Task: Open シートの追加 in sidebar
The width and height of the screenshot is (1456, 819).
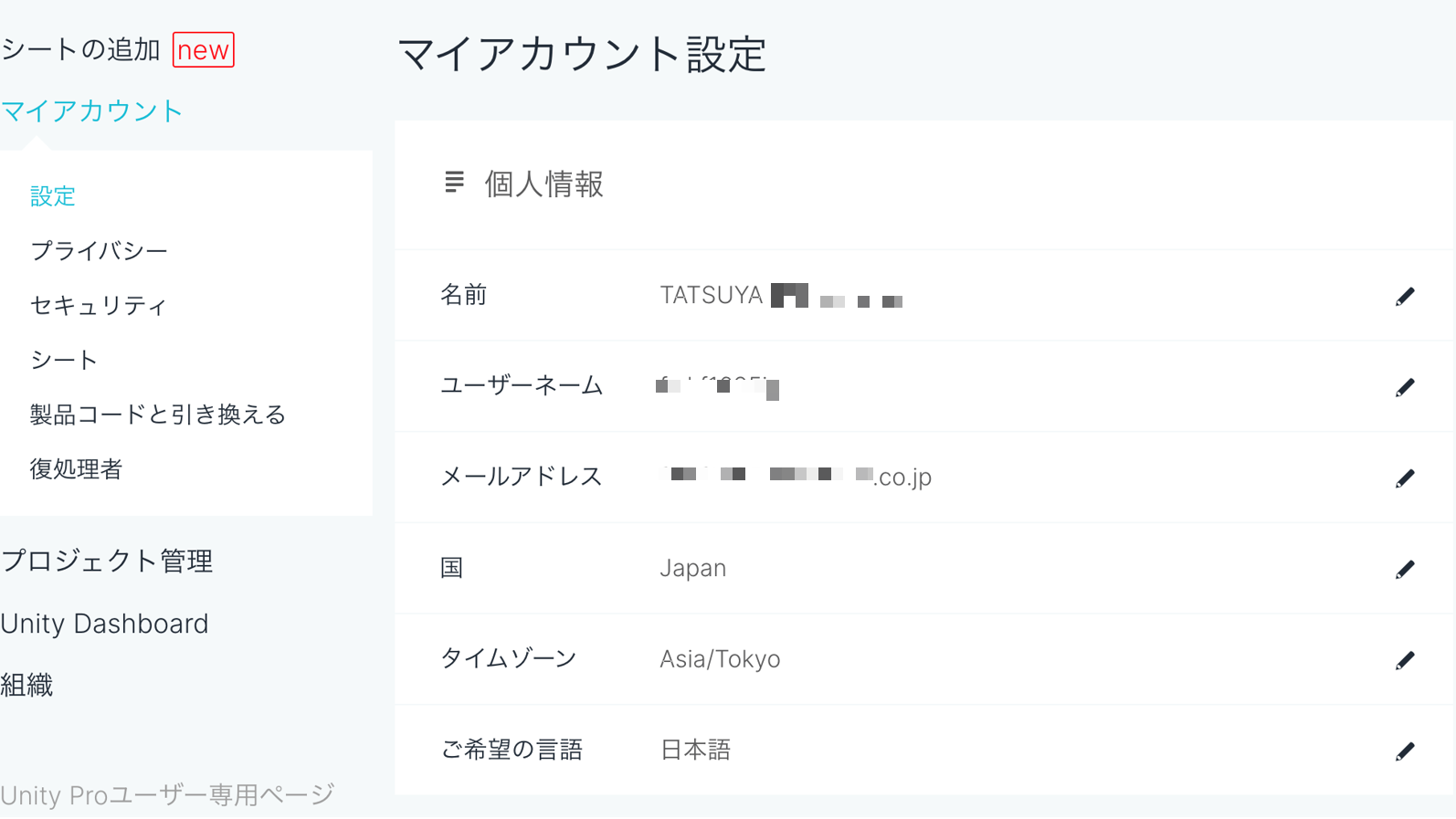Action: point(80,49)
